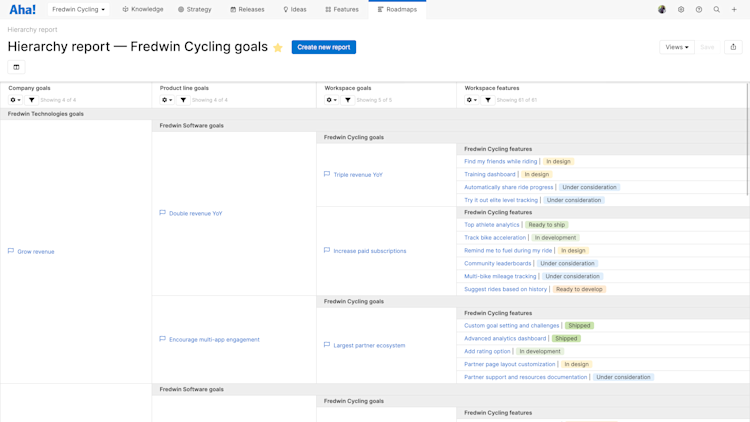Open Product line goals gear dropdown
Viewport: 750px width, 422px height.
coord(167,100)
